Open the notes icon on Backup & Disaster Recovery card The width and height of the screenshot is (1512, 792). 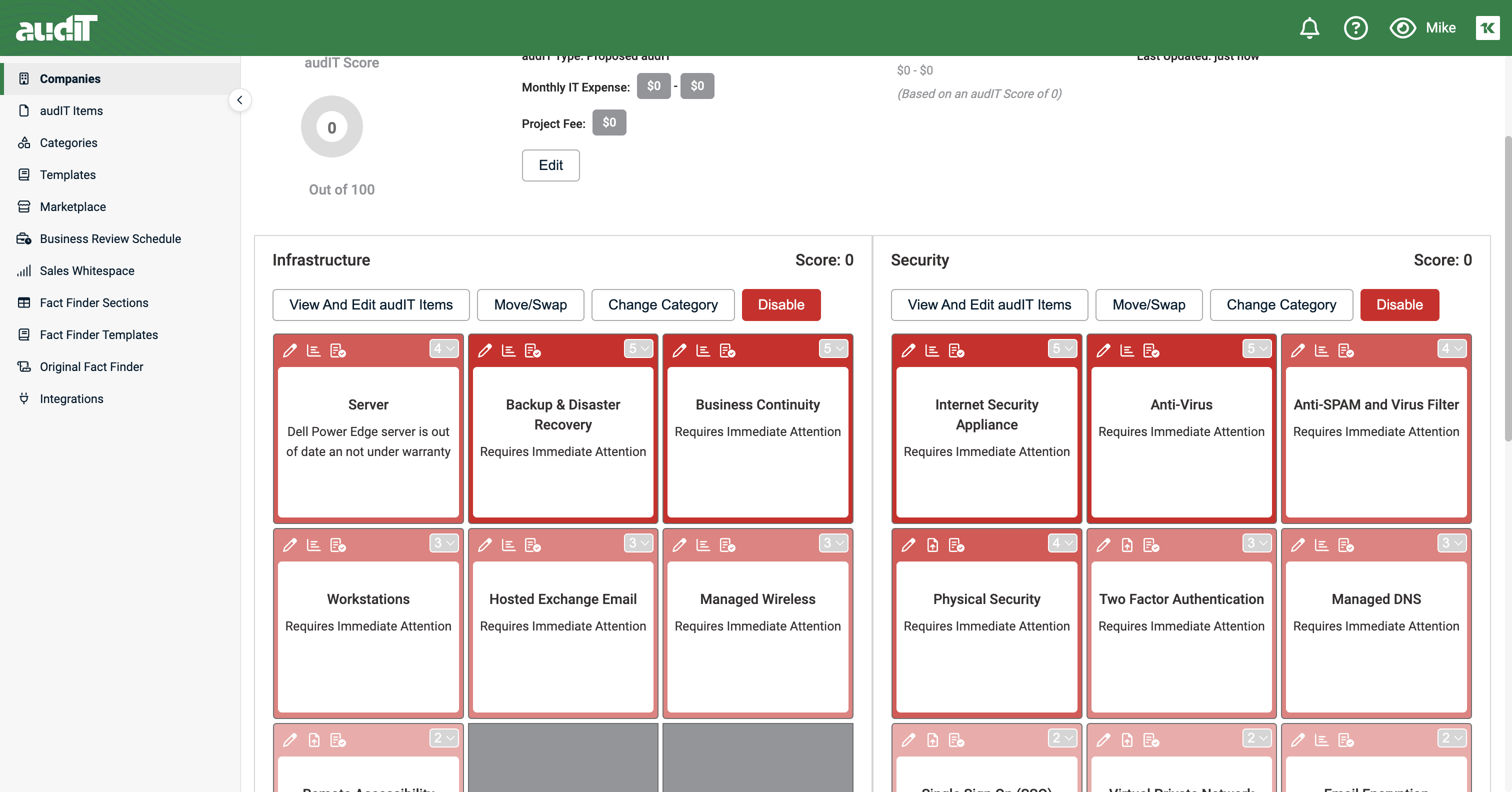click(x=508, y=350)
